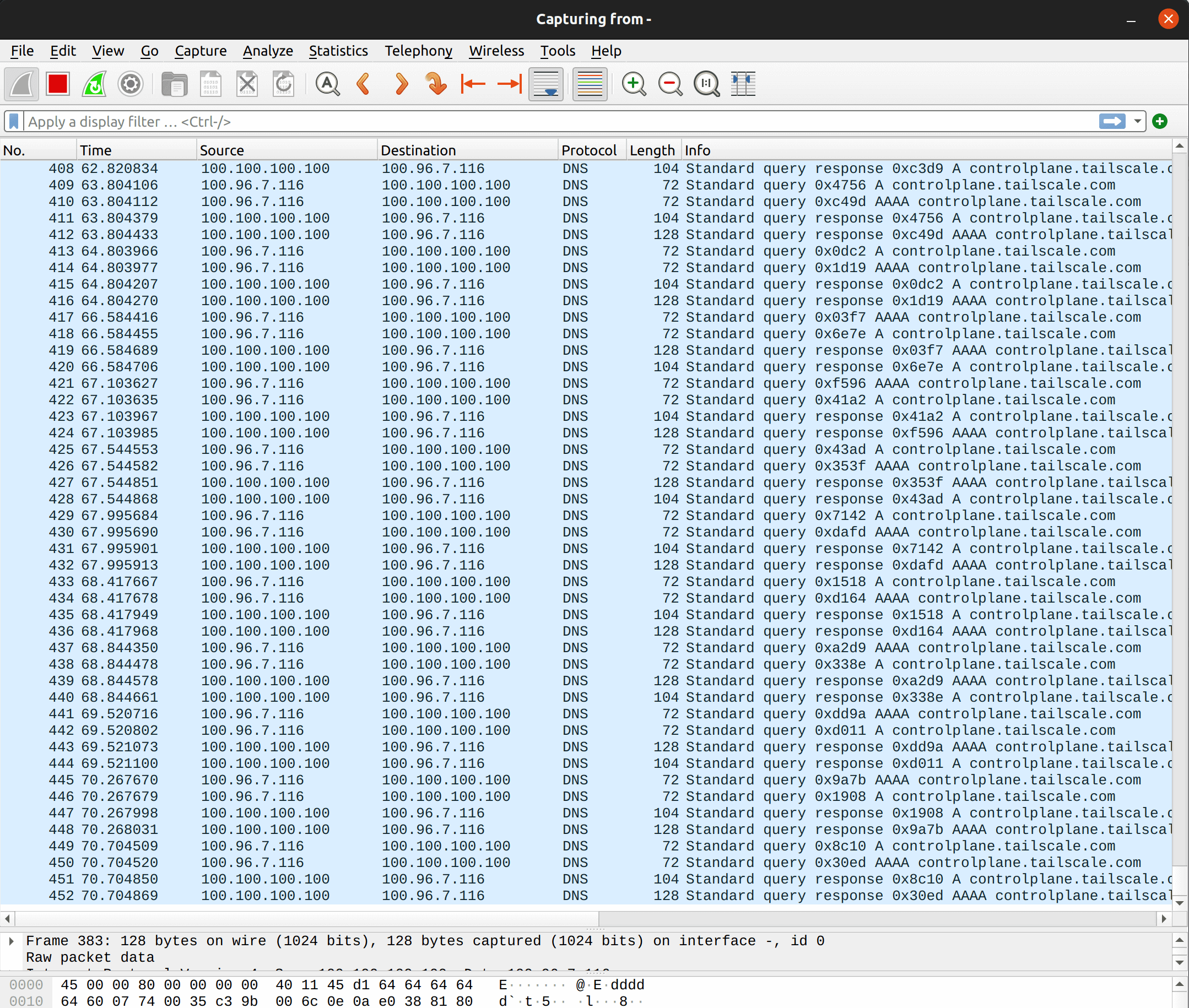Viewport: 1189px width, 1008px height.
Task: Reset text to normal size
Action: click(707, 84)
